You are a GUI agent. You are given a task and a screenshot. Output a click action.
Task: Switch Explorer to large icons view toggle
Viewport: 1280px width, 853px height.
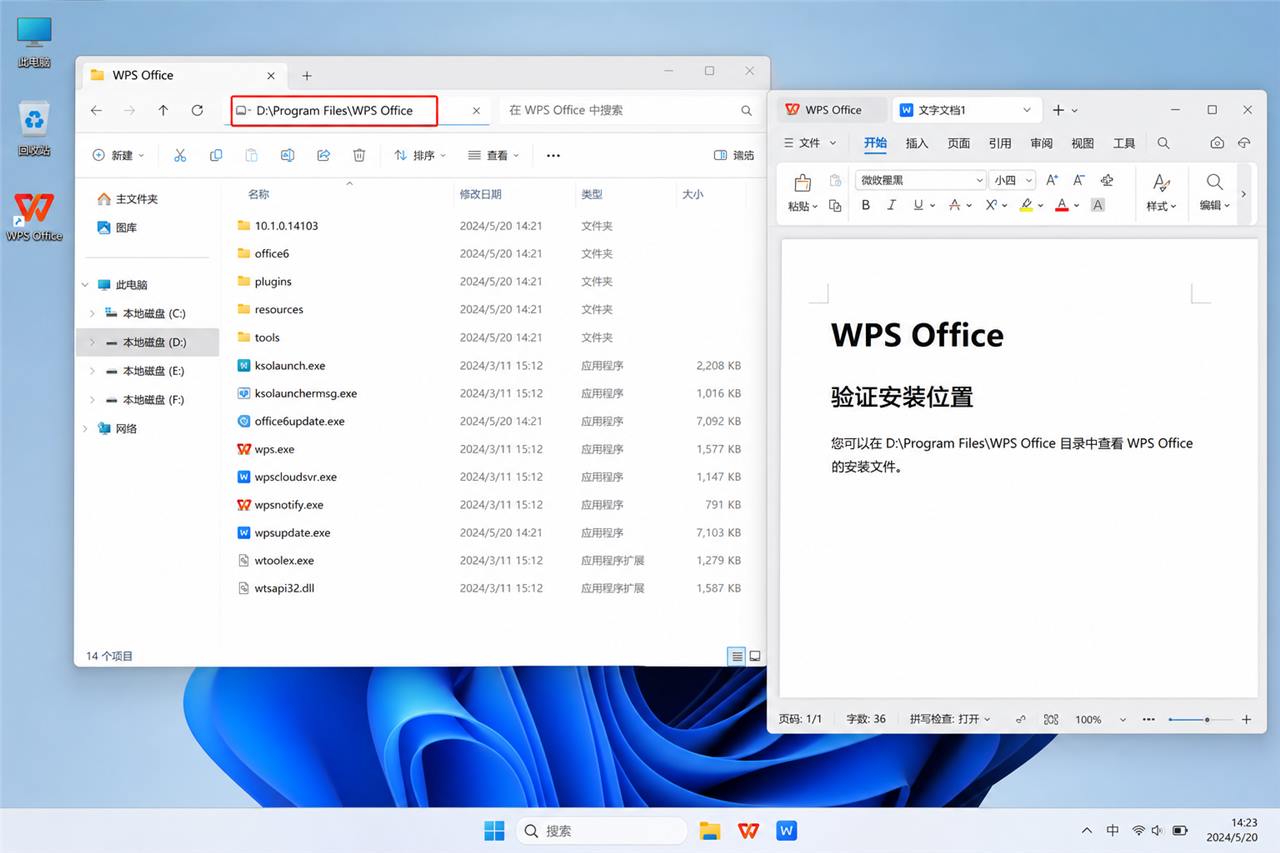pyautogui.click(x=755, y=656)
